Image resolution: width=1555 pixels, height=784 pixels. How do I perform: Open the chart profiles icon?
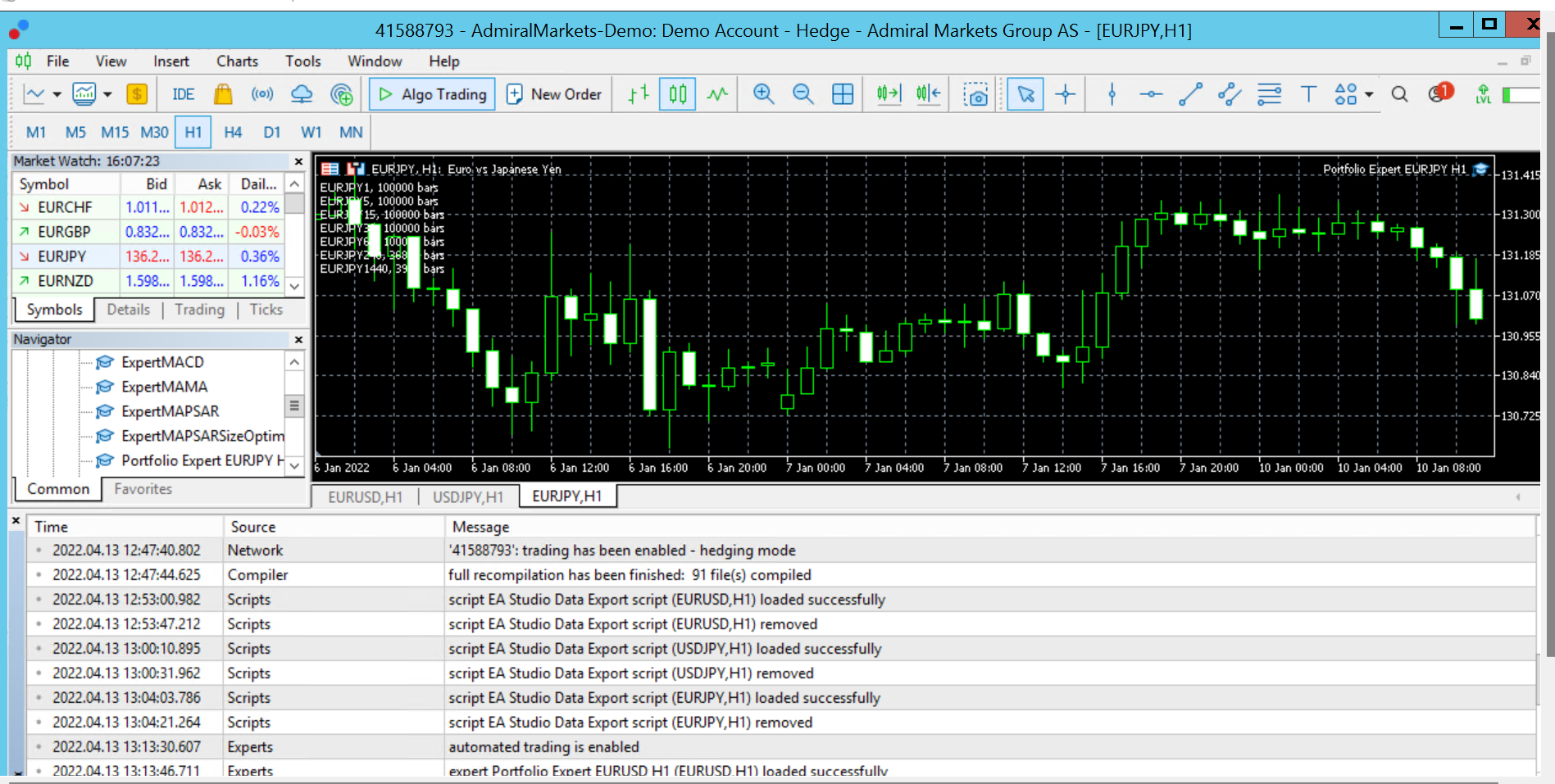coord(84,94)
